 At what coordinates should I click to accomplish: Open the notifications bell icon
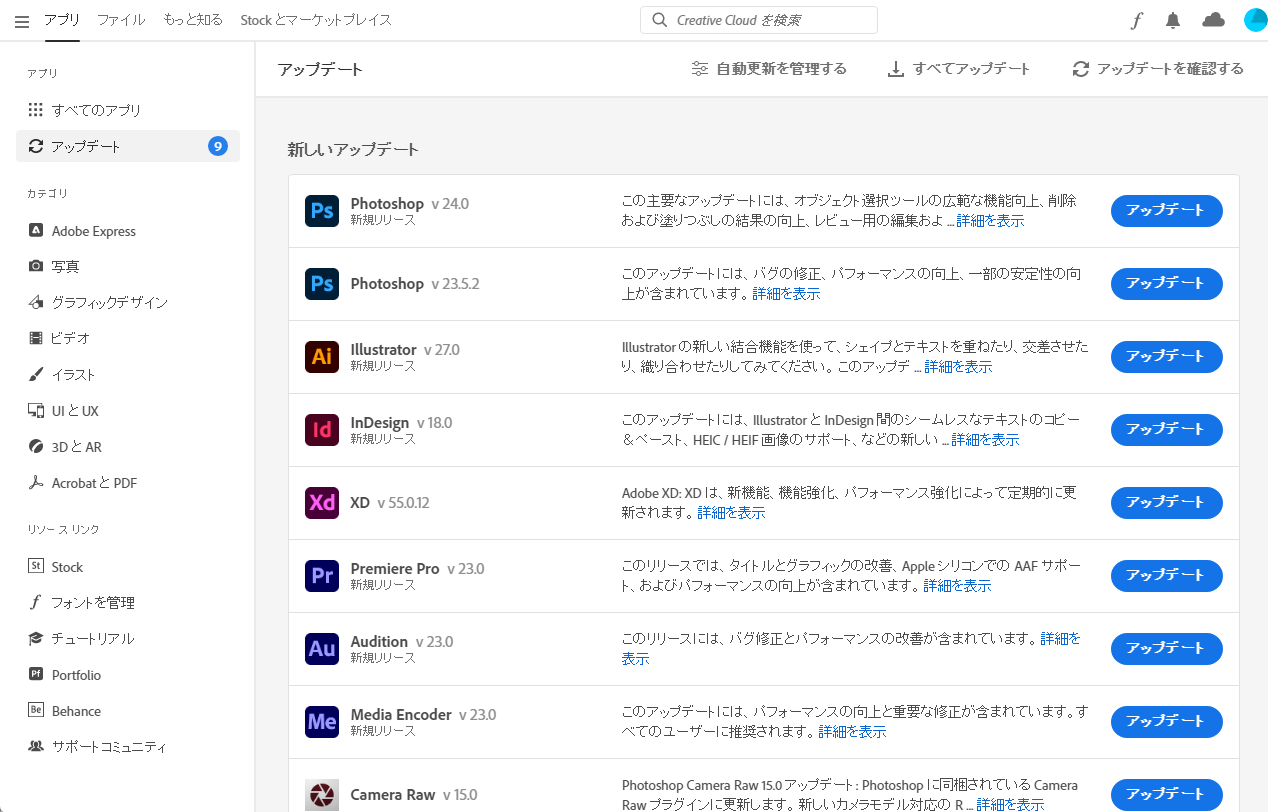(1173, 20)
